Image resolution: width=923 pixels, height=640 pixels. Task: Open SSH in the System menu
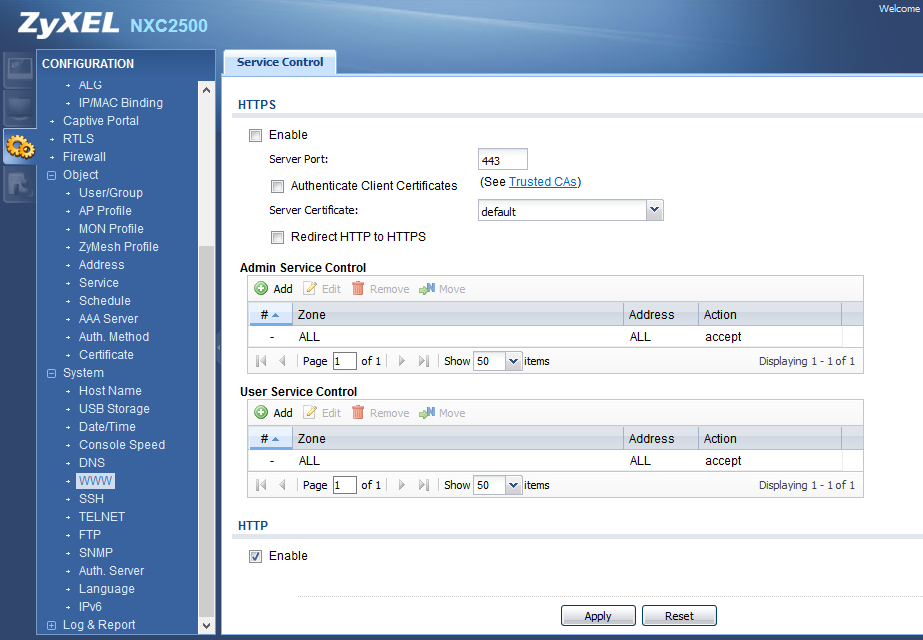click(91, 499)
